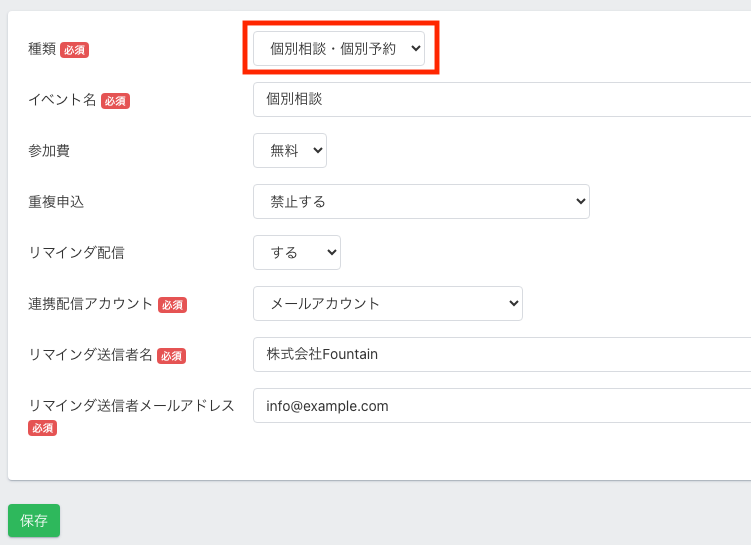Click the リマインダ配信 label text
Image resolution: width=751 pixels, height=545 pixels.
(76, 252)
